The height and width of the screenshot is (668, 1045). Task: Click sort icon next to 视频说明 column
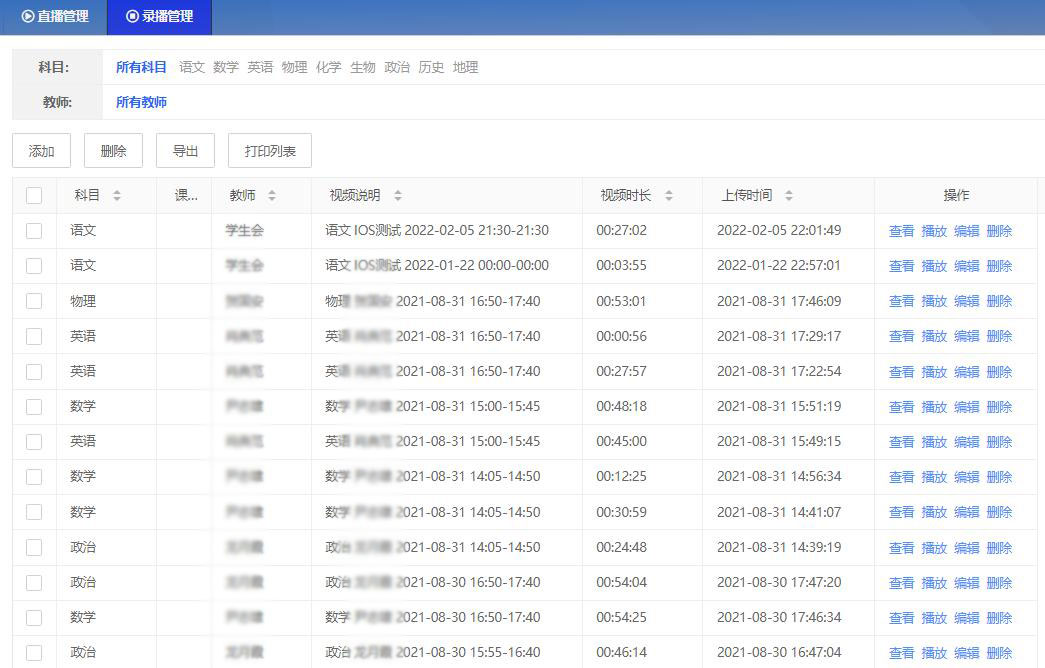coord(398,196)
